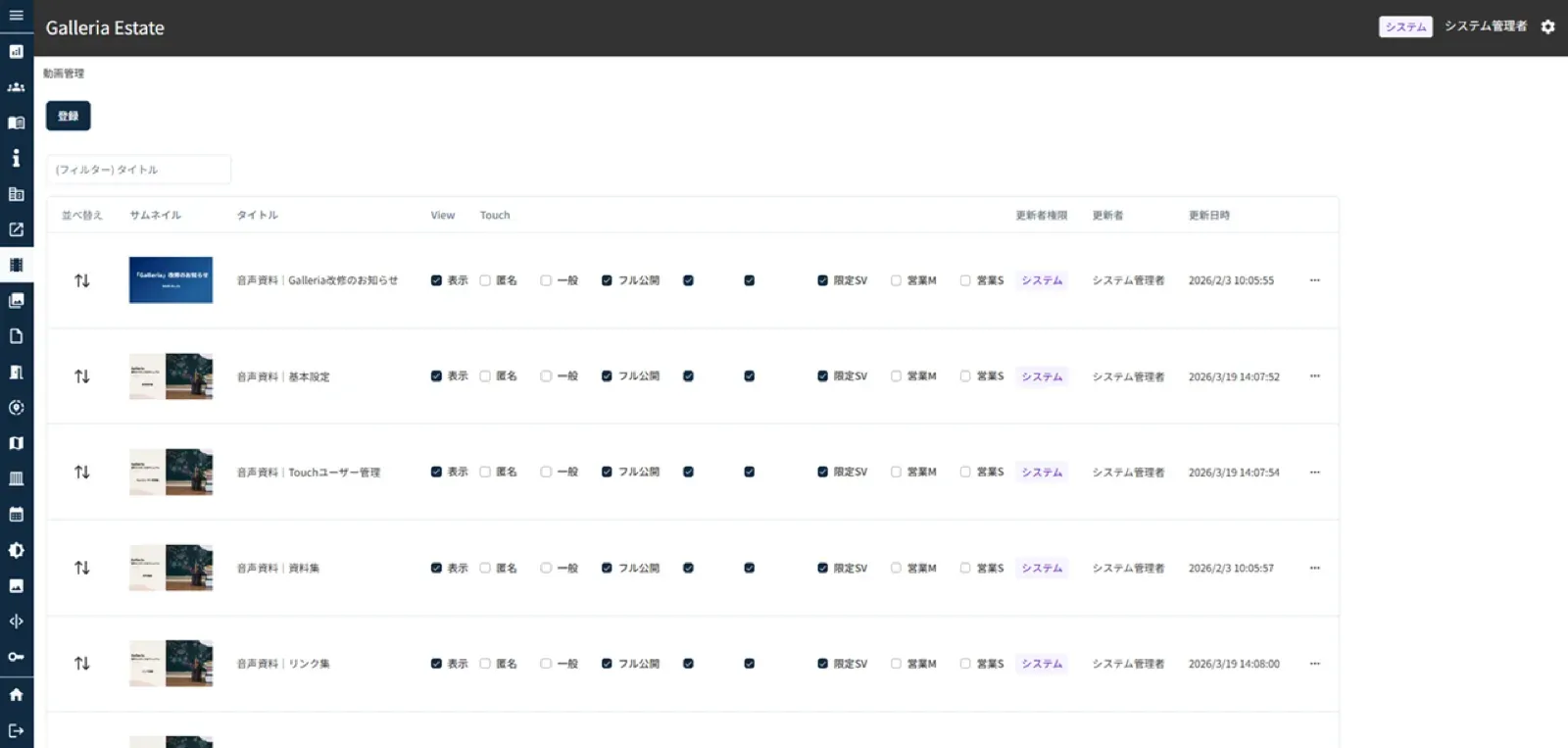The image size is (1568, 748).
Task: Open the blank document sidebar icon
Action: (16, 336)
